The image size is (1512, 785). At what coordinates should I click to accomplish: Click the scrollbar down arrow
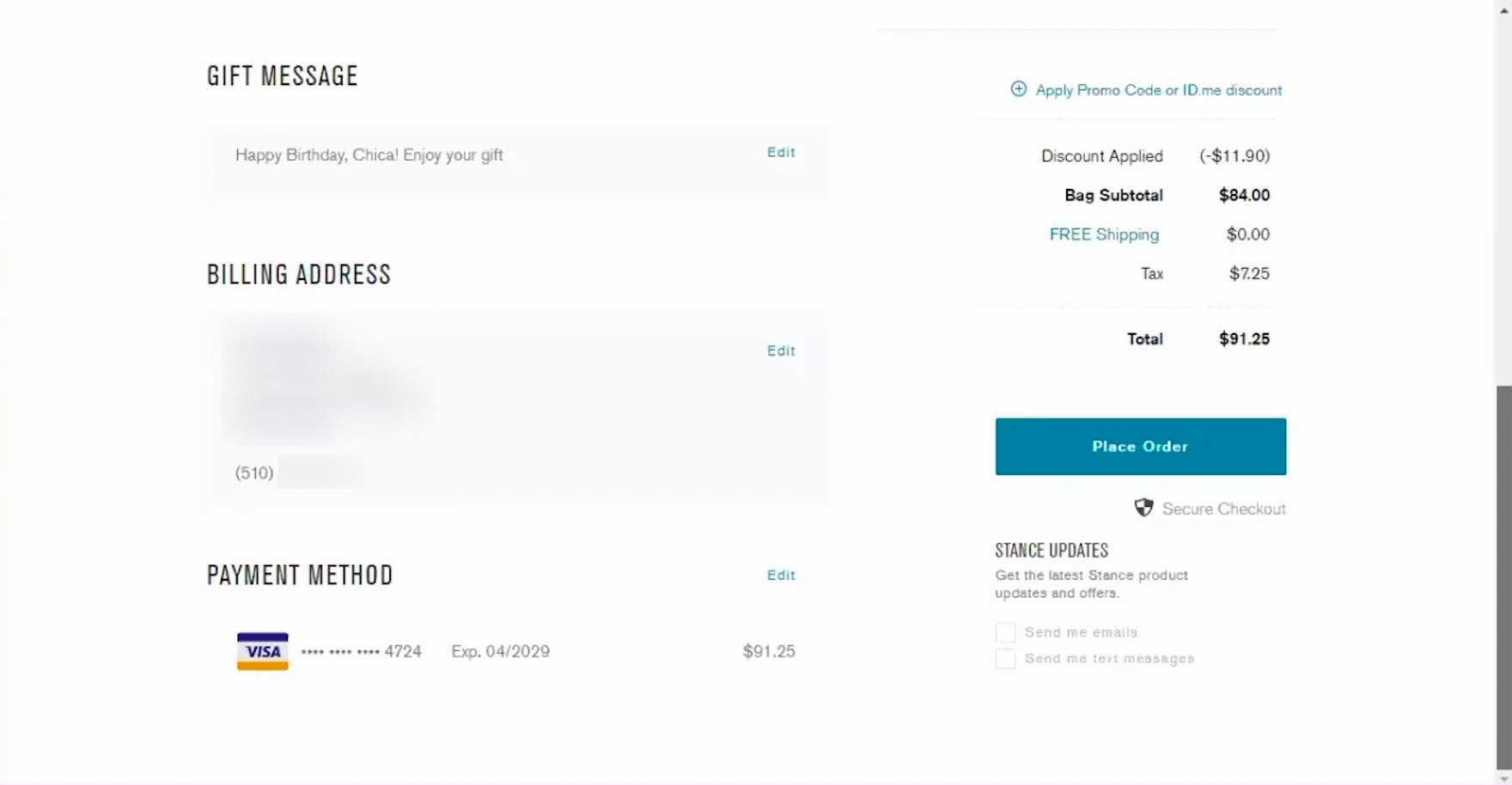[1504, 777]
